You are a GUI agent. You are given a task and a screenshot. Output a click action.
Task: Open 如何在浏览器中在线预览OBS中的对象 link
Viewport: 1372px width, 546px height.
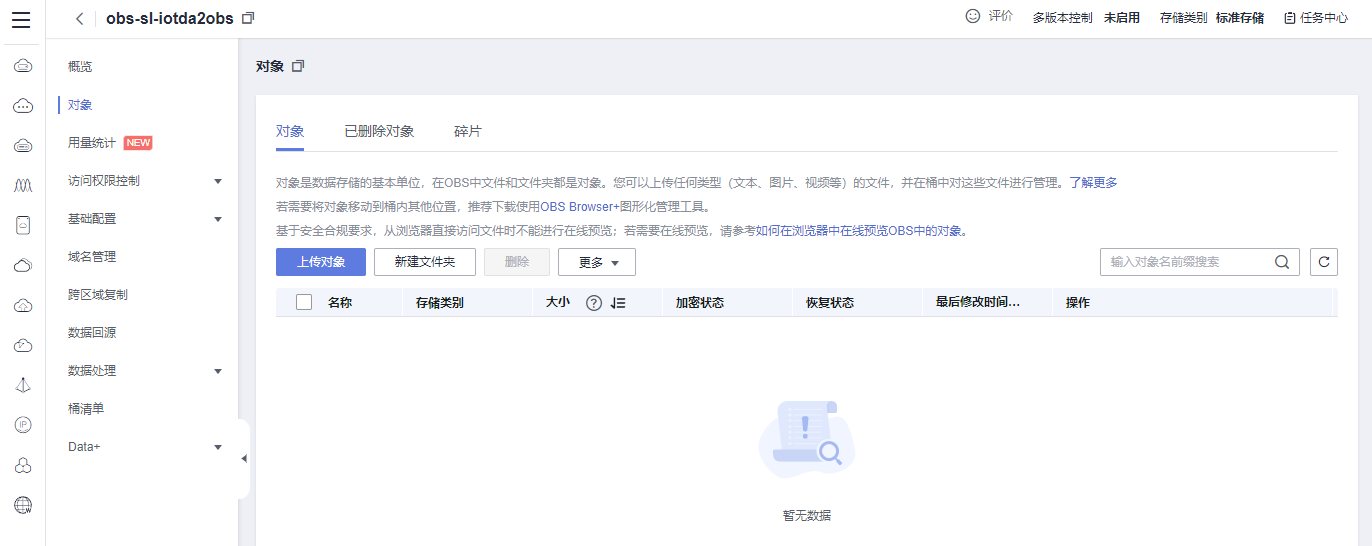tap(861, 231)
